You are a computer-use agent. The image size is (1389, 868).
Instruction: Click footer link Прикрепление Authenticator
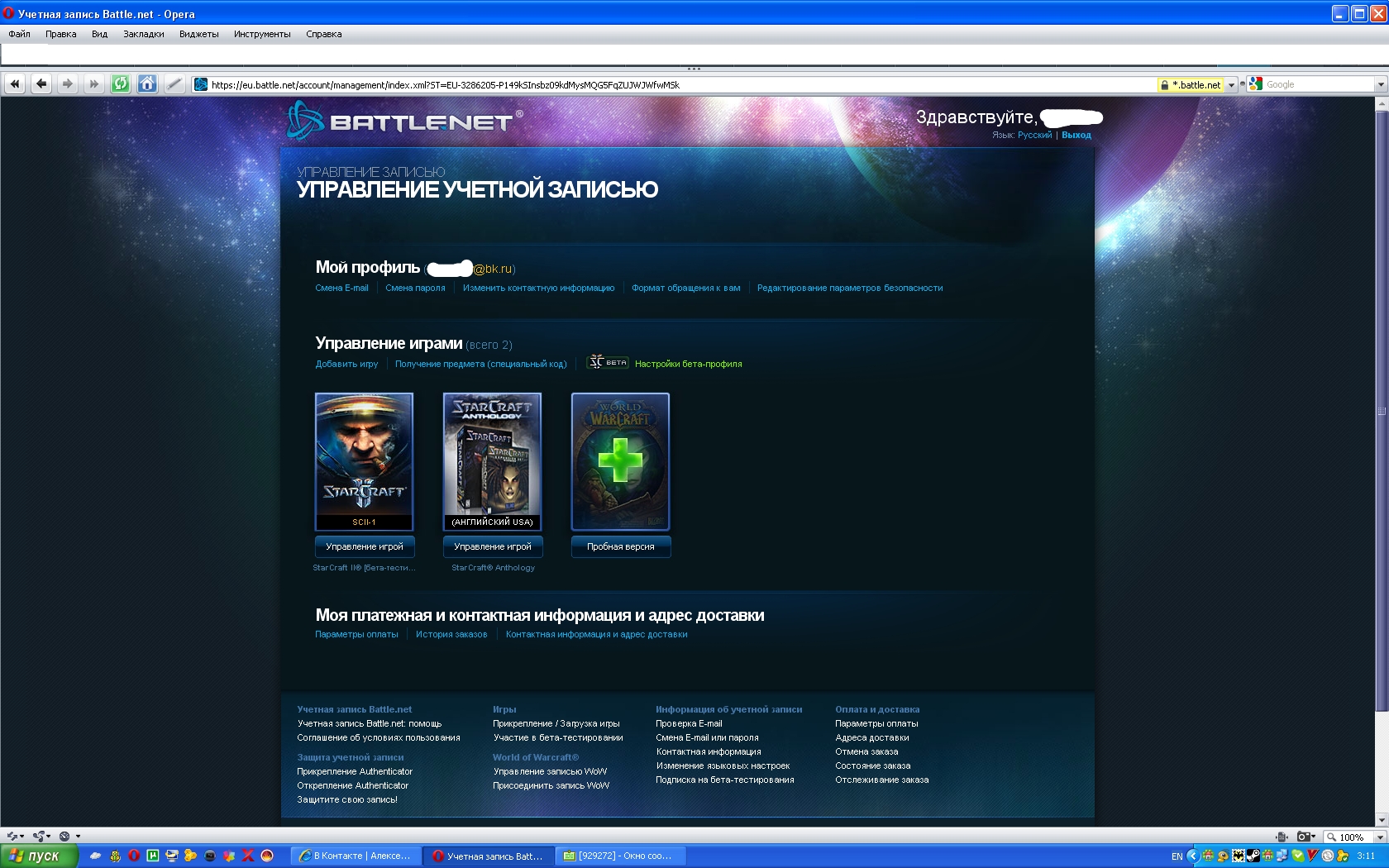click(355, 771)
